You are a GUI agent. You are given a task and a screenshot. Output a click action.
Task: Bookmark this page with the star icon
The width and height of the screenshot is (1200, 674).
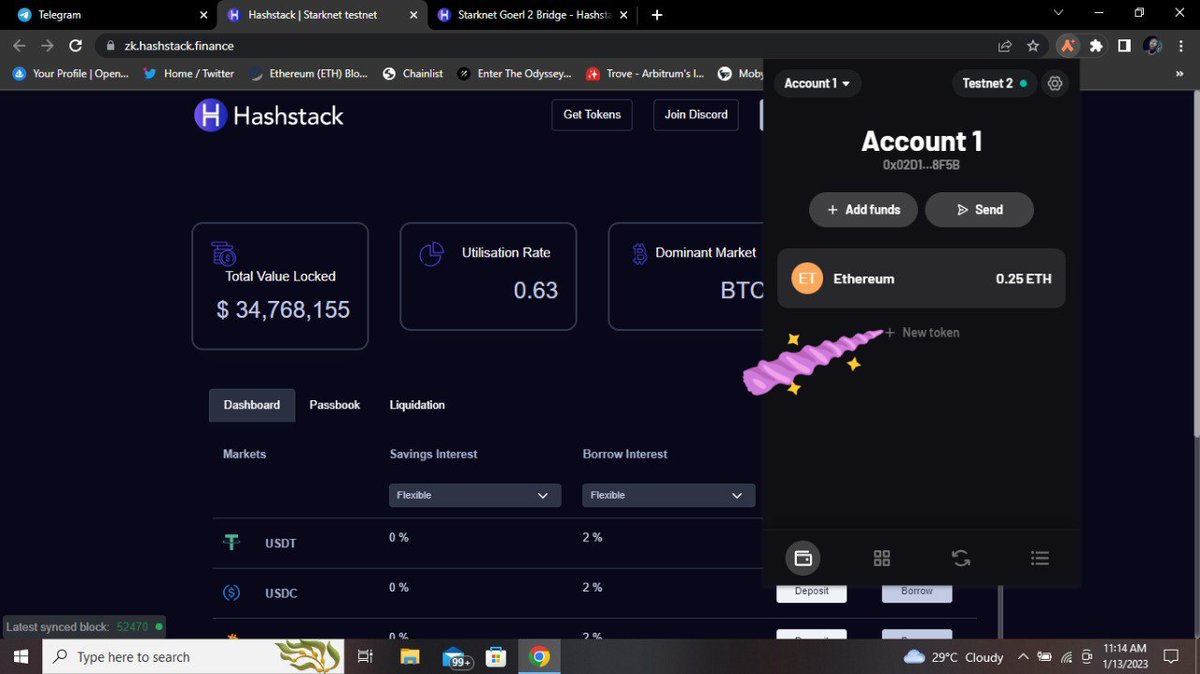pos(1033,46)
